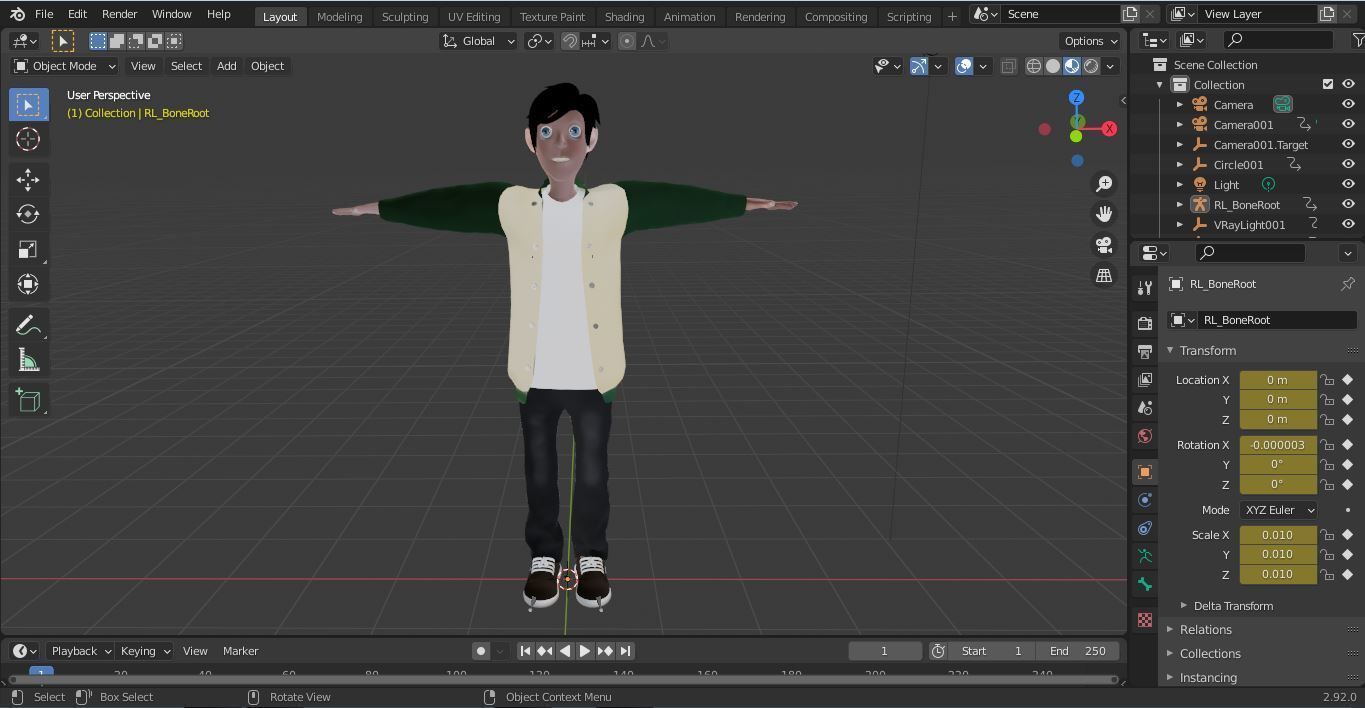Select the Select Box tool
The width and height of the screenshot is (1365, 708).
pyautogui.click(x=28, y=105)
